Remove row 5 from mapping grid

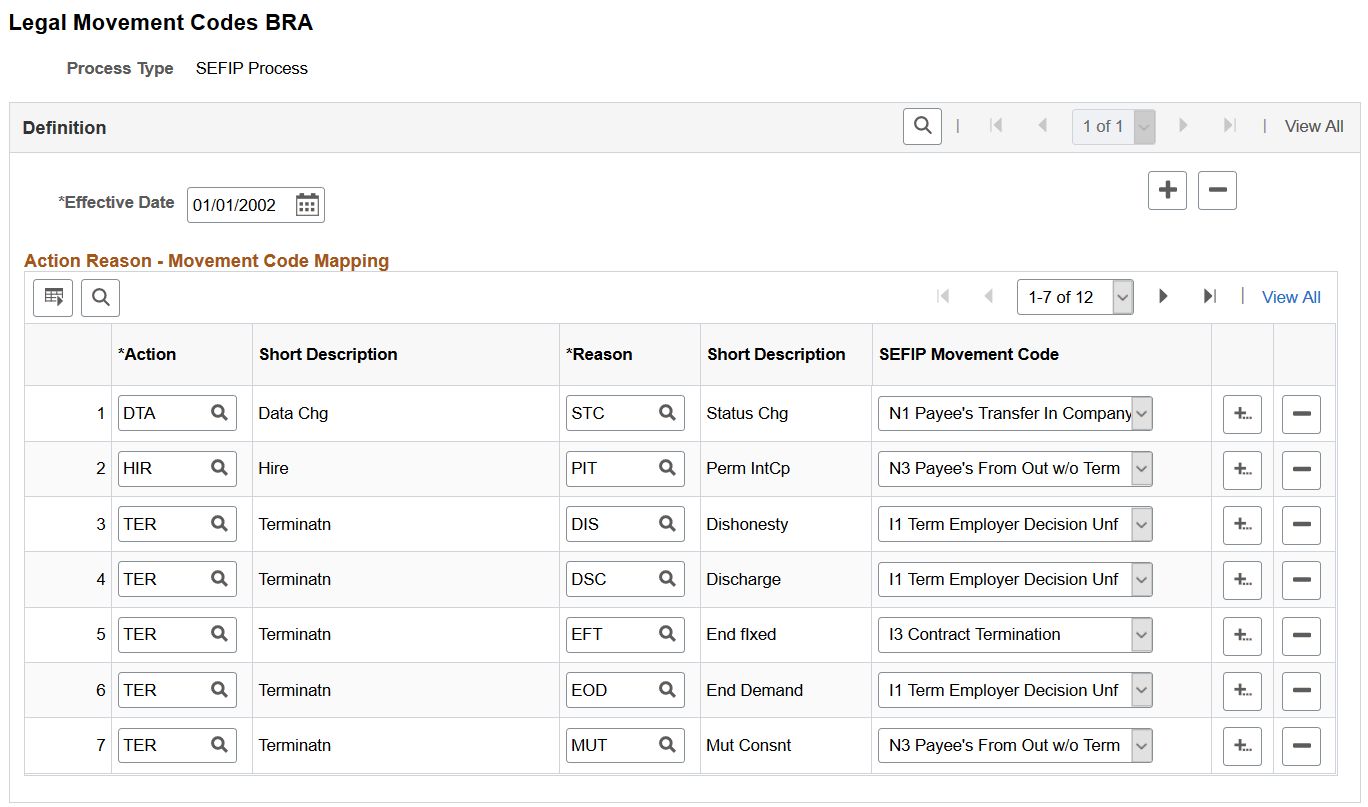(x=1301, y=635)
